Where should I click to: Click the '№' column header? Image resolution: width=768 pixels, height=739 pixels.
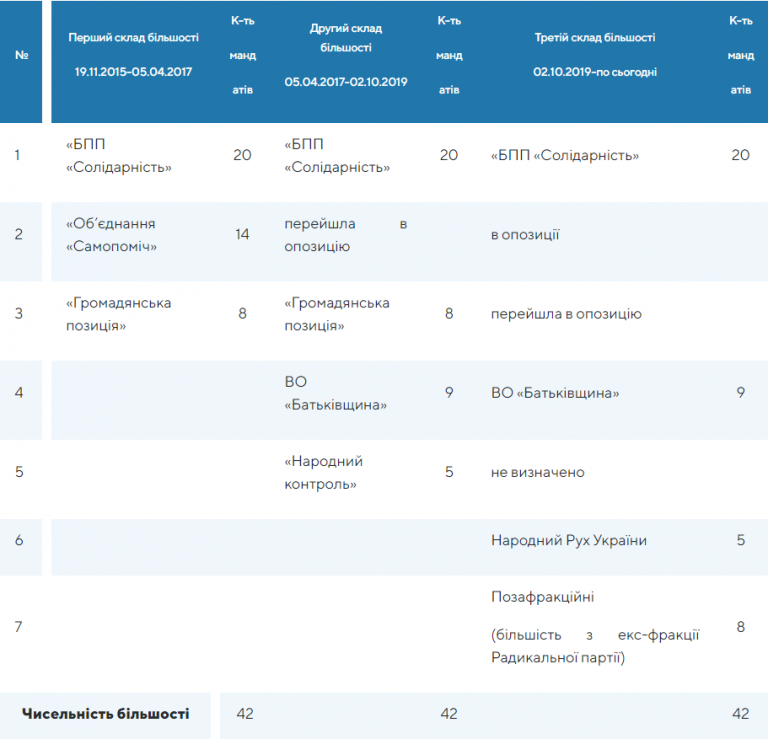click(21, 55)
